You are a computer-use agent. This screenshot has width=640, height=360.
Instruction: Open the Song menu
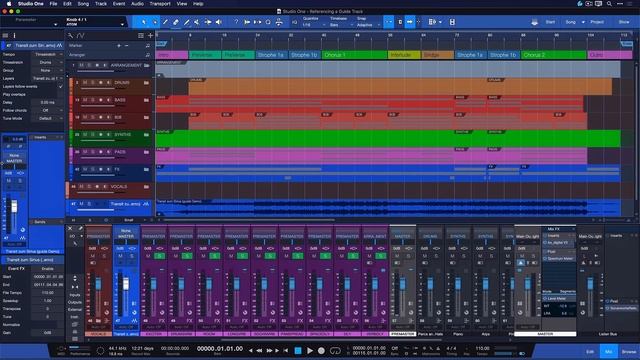83,4
